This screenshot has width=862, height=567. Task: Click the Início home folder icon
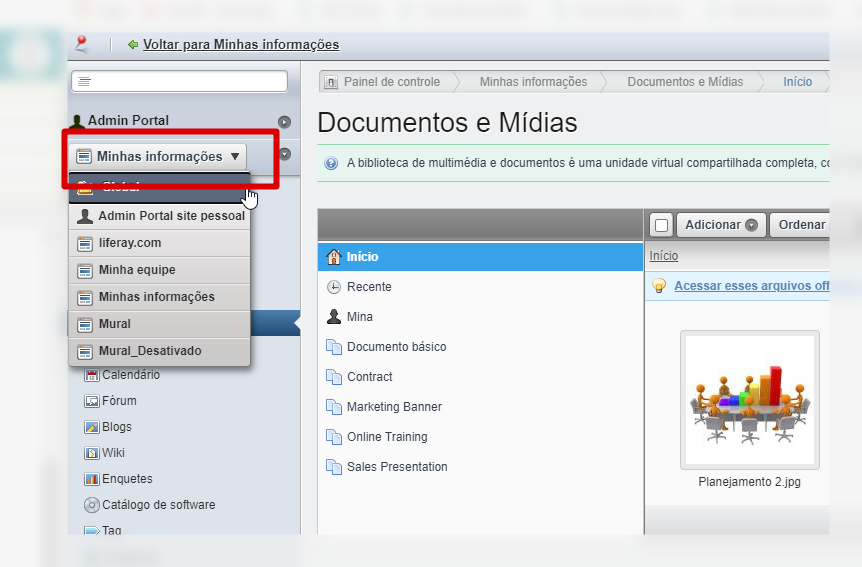click(x=334, y=257)
